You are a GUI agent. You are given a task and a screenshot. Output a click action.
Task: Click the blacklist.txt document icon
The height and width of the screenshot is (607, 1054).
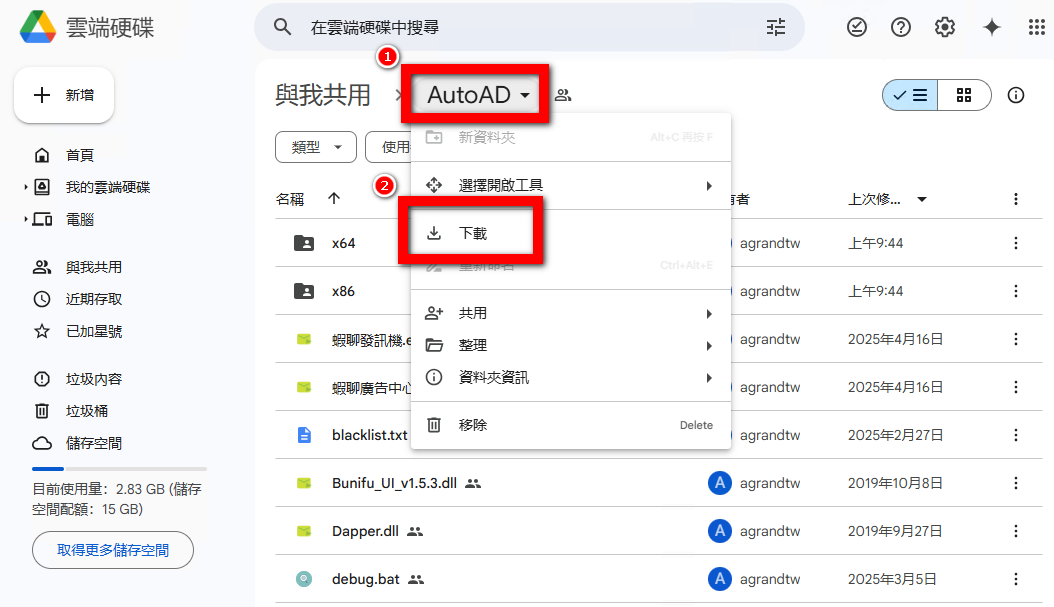point(304,435)
